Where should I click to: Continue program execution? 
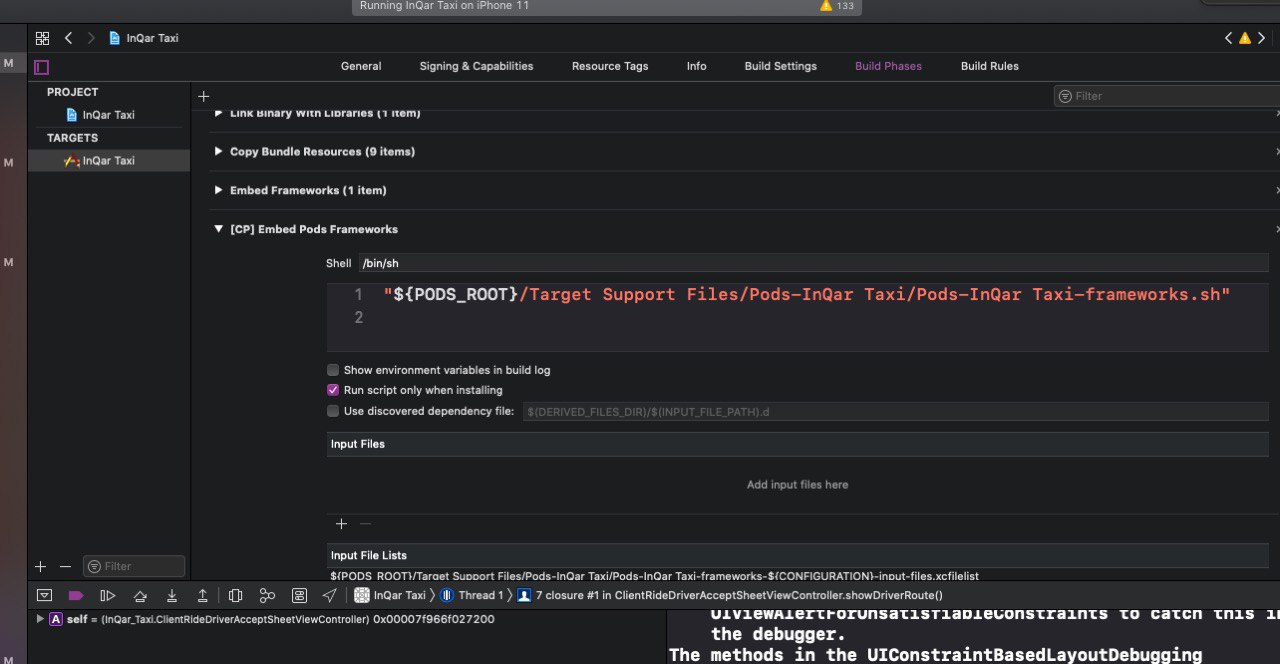click(107, 595)
